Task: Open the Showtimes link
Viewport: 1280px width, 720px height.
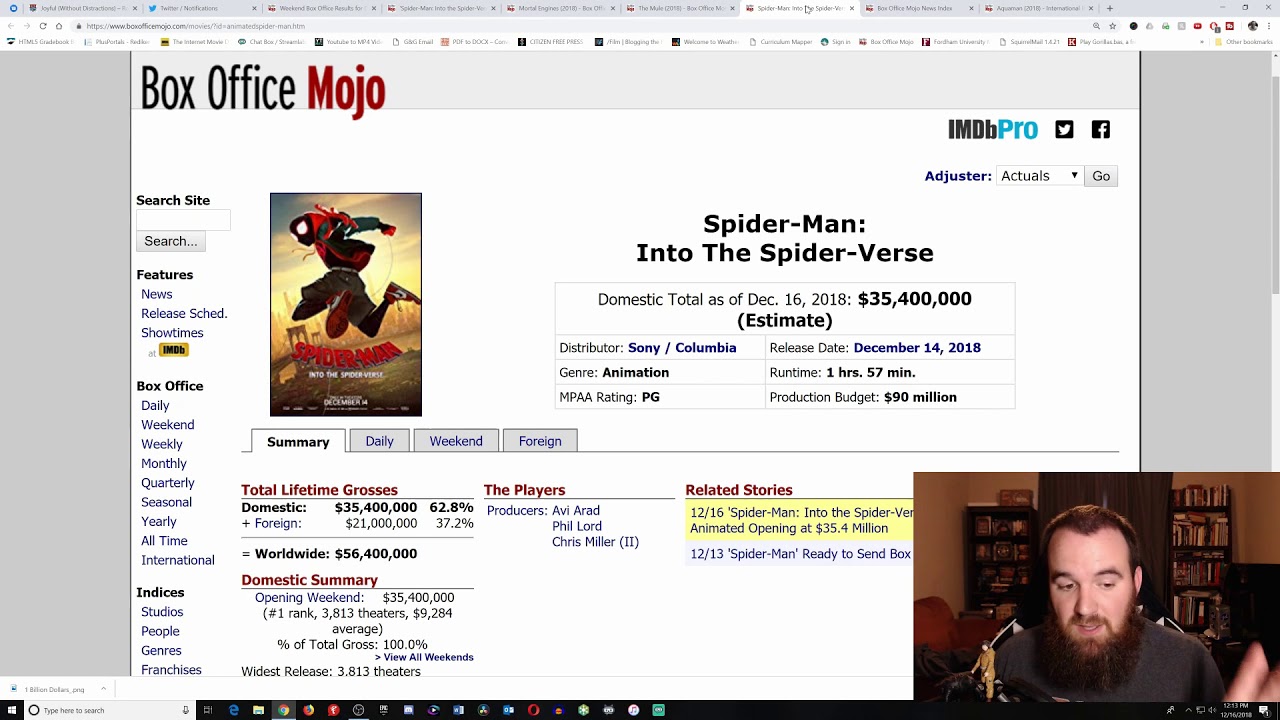Action: (172, 333)
